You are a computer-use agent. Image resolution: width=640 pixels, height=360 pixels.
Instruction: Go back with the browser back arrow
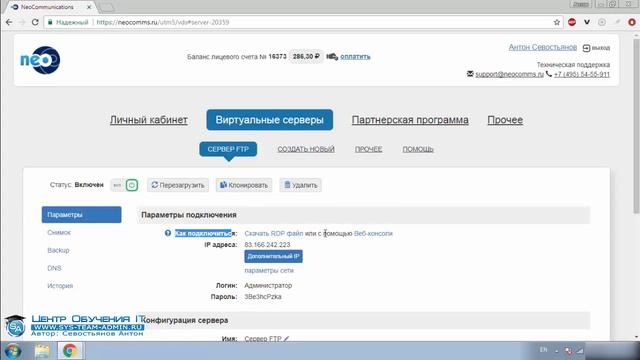click(x=9, y=22)
